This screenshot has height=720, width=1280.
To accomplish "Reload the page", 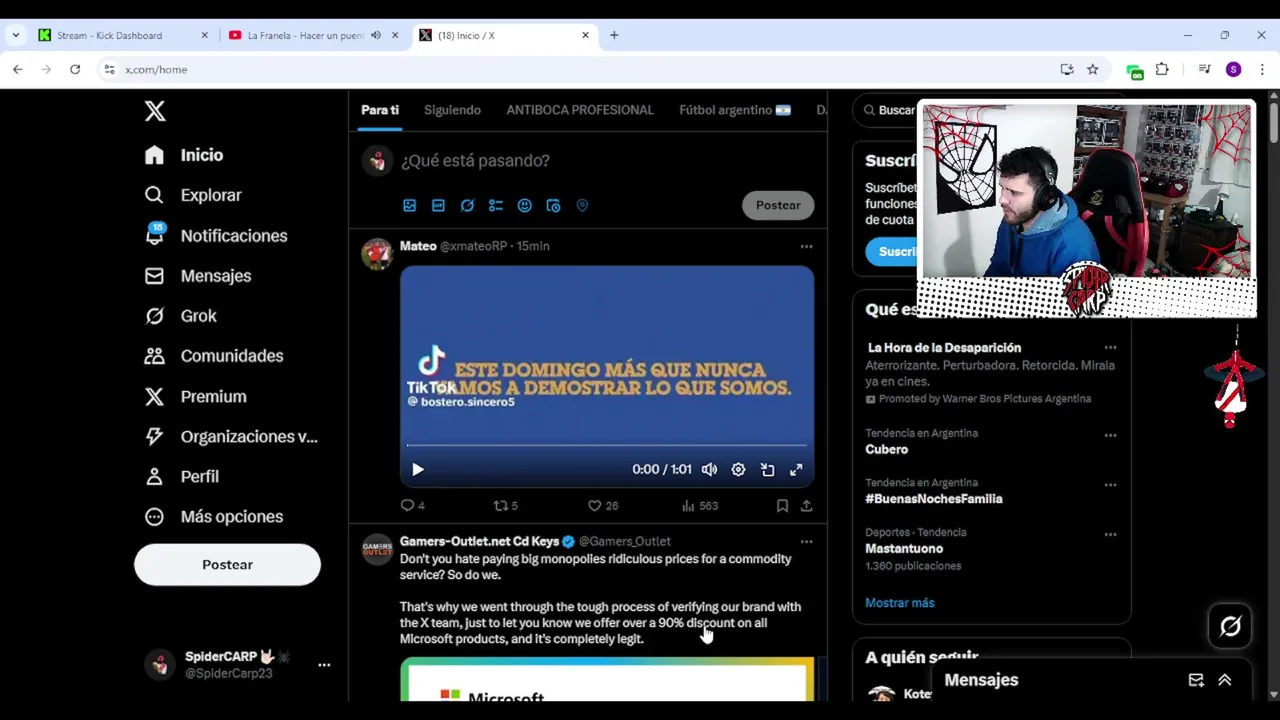I will [75, 69].
